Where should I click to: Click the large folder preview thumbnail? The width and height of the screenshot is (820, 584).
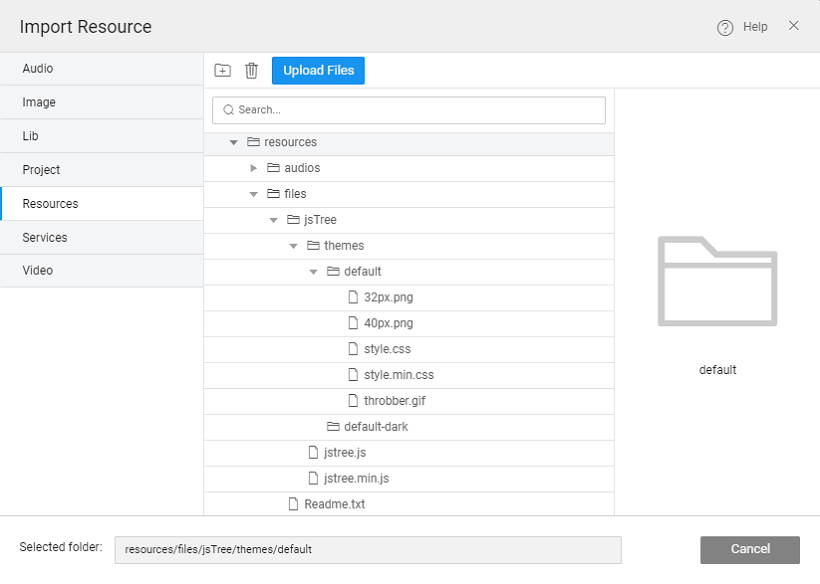[x=717, y=281]
